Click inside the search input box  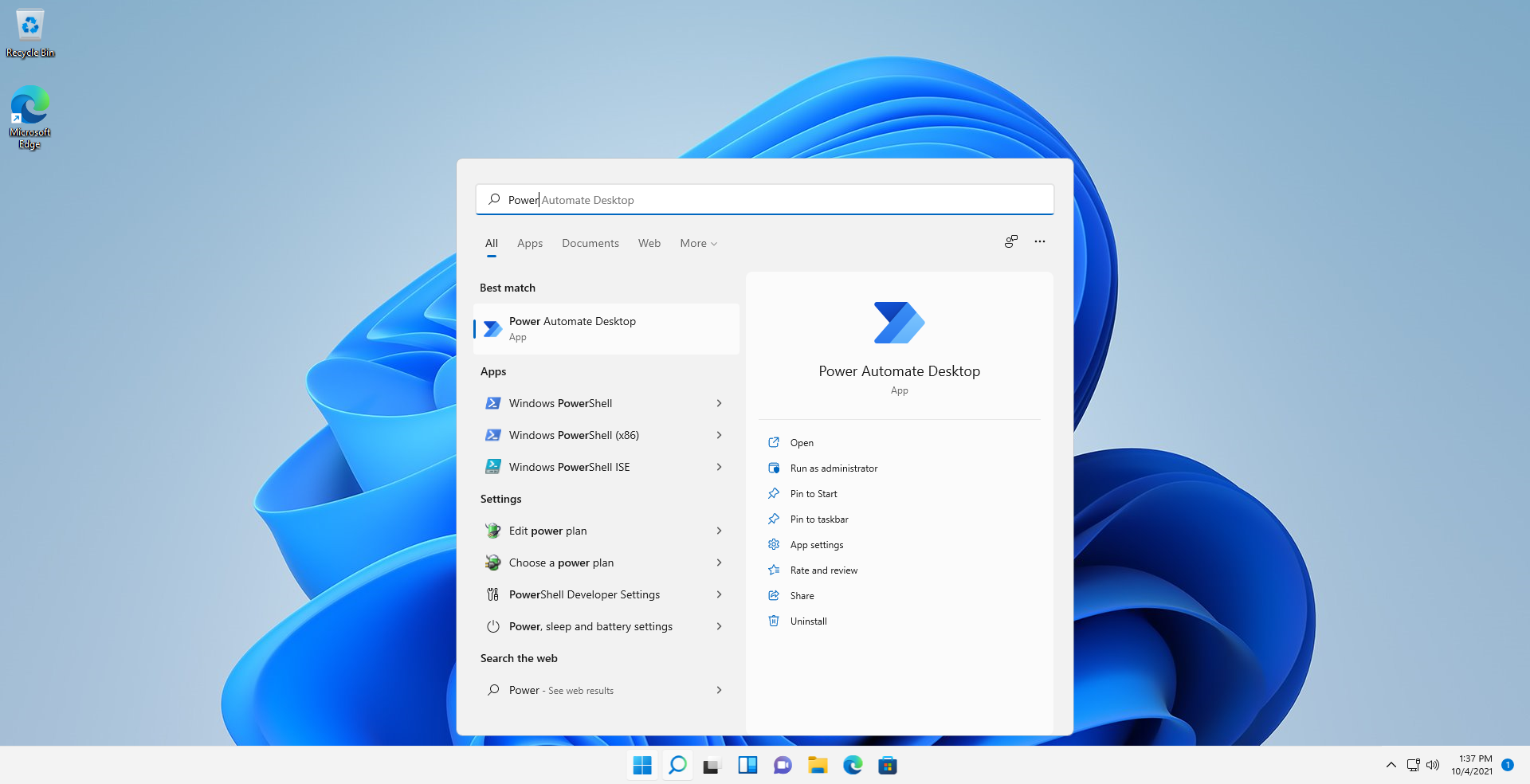(765, 199)
